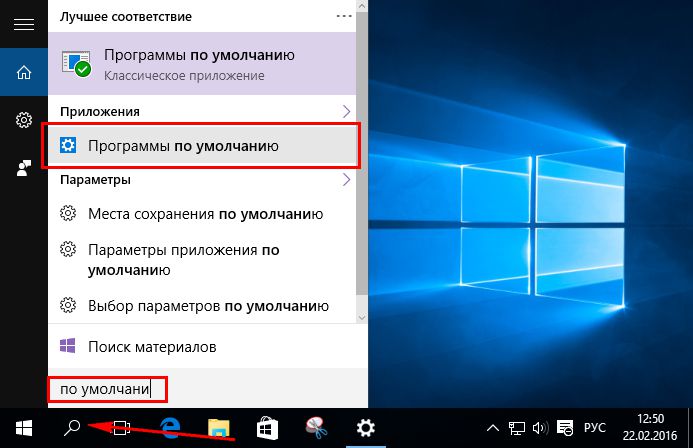The width and height of the screenshot is (693, 448).
Task: Open Windows Store from the taskbar
Action: coord(268,428)
